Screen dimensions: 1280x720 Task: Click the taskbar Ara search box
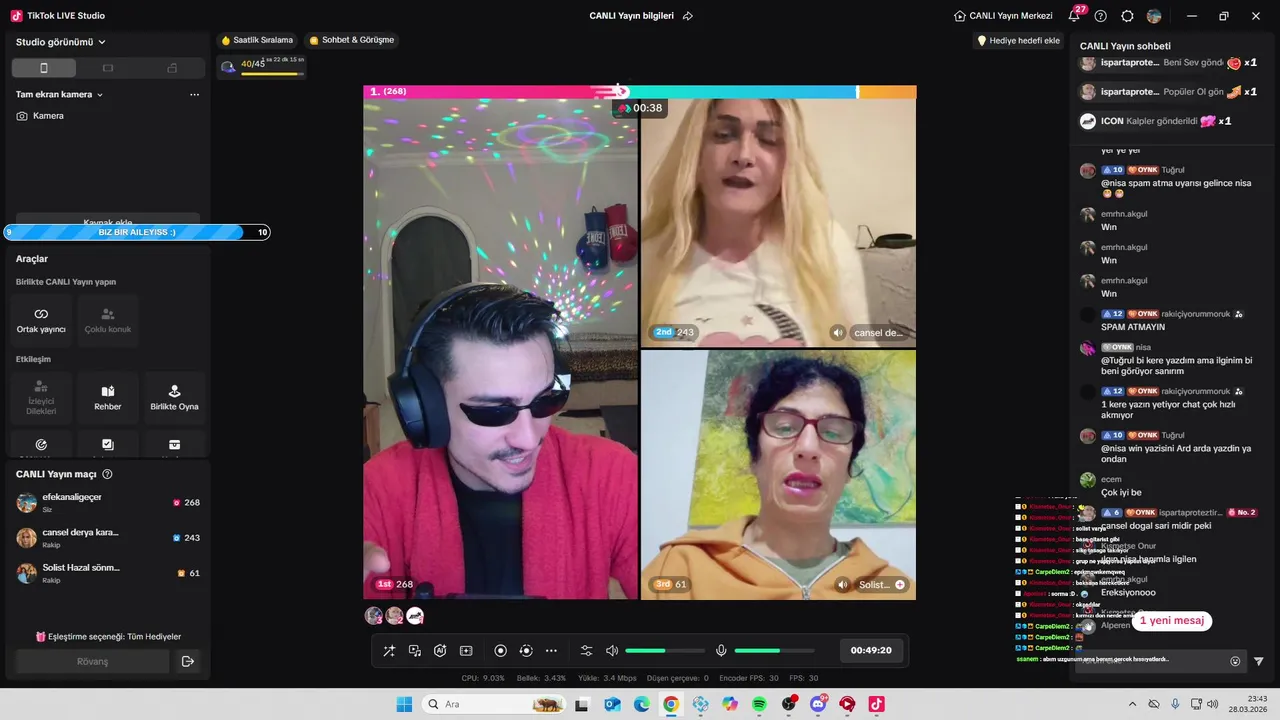493,704
